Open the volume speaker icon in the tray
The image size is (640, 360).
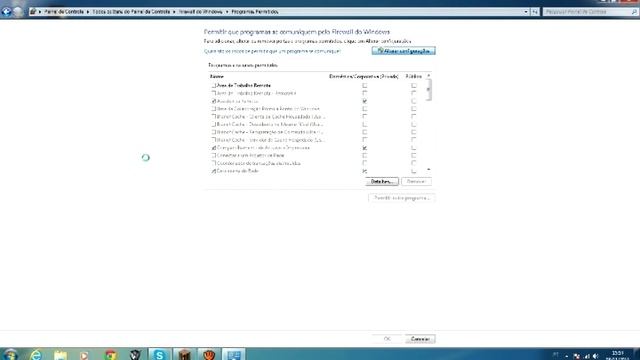[x=596, y=356]
